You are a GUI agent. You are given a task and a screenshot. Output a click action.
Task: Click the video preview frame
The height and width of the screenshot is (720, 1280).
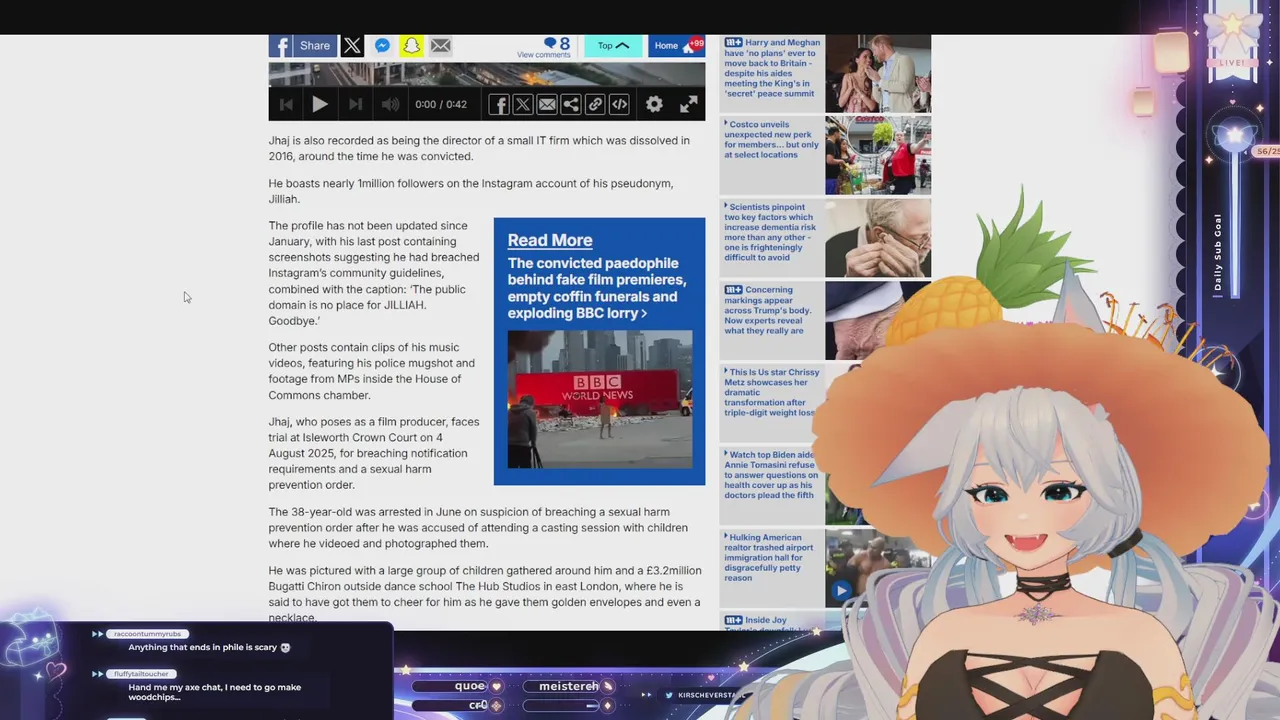point(486,75)
